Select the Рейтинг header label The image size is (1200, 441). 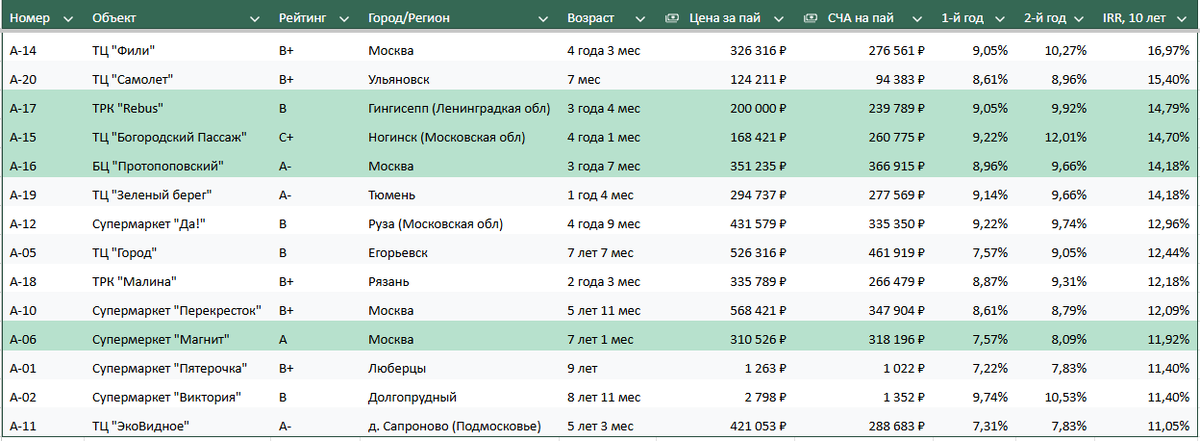pos(304,19)
